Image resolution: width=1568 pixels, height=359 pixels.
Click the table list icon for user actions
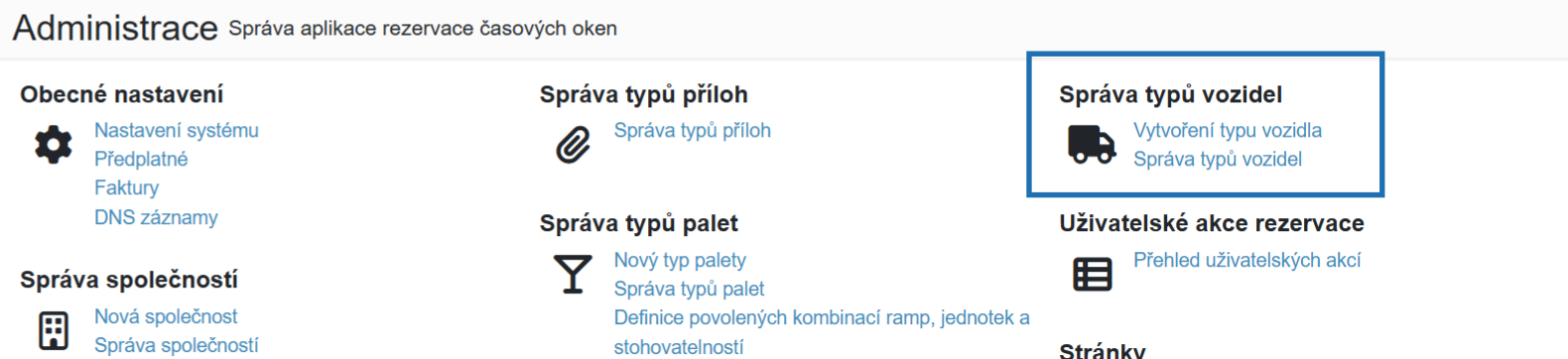click(1092, 275)
